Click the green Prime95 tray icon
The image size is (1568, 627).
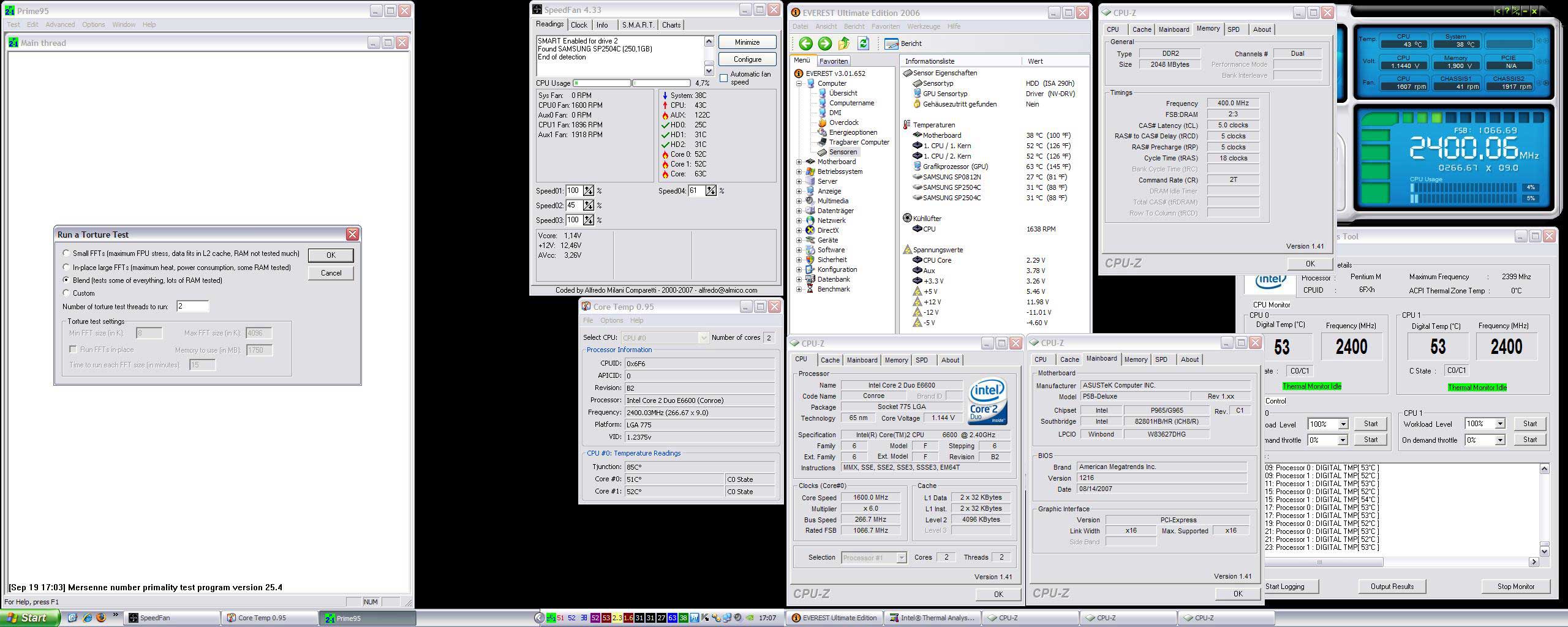pos(550,618)
